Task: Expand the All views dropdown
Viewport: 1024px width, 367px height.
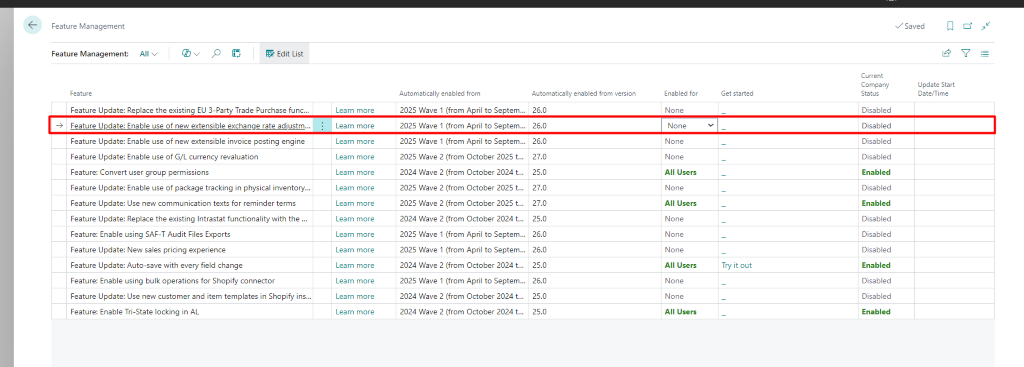Action: (149, 54)
